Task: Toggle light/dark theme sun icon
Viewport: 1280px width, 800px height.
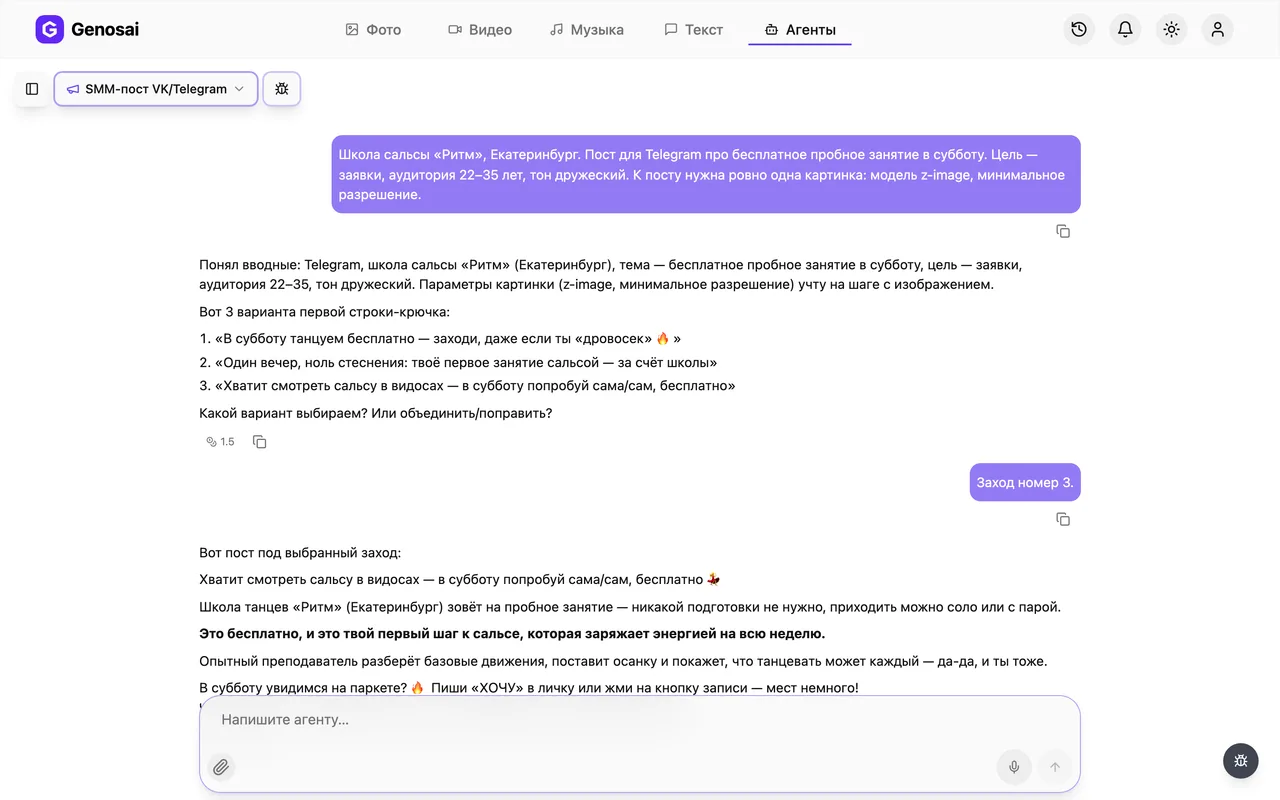Action: tap(1171, 30)
